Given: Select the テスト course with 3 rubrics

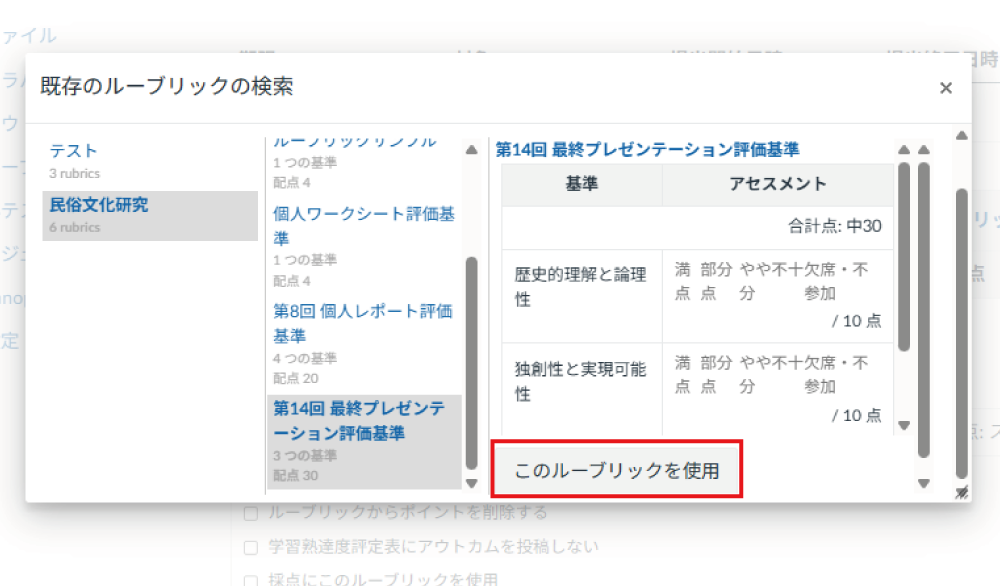Looking at the screenshot, I should click(x=72, y=151).
